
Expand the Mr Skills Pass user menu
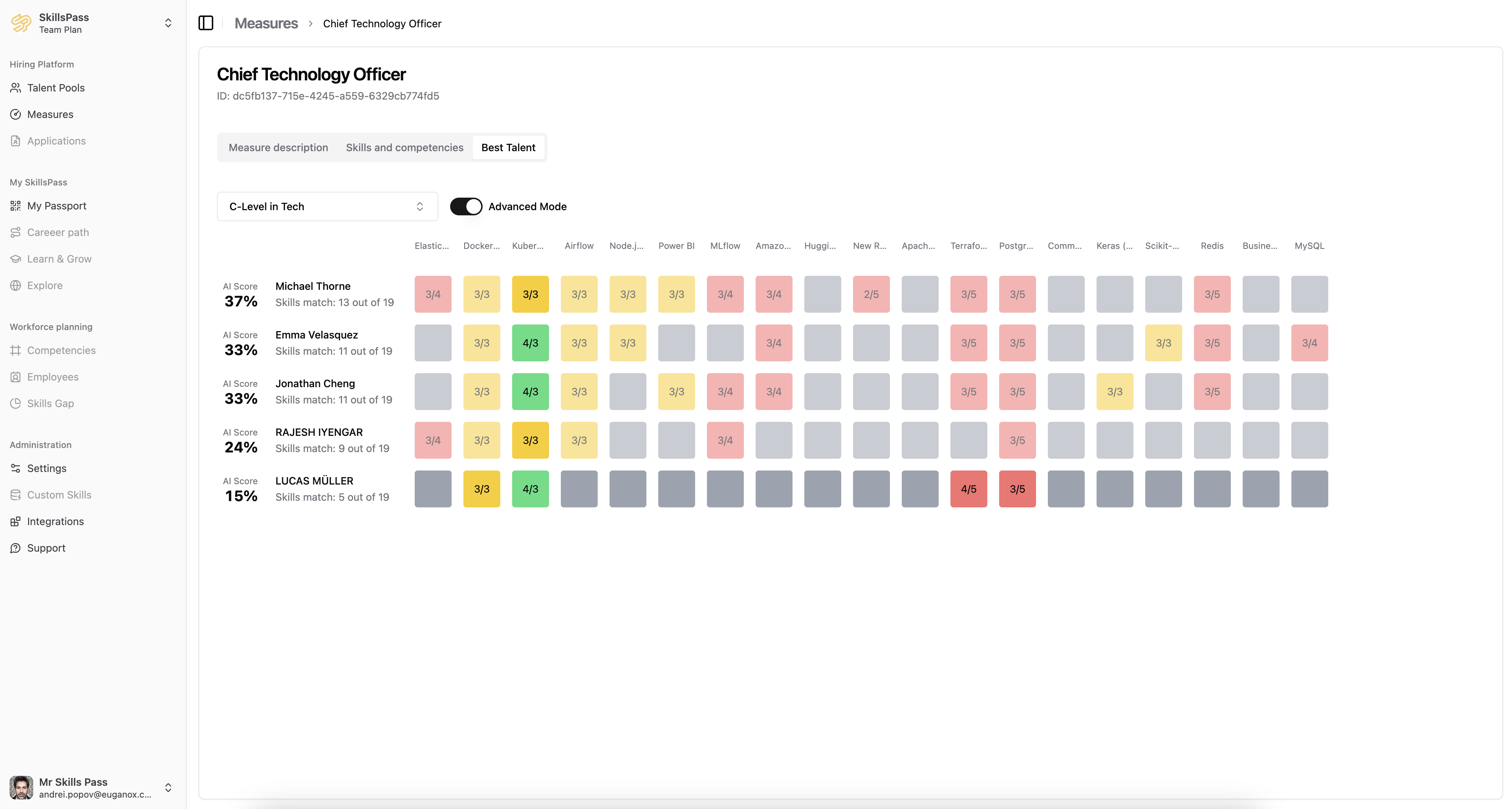point(168,787)
